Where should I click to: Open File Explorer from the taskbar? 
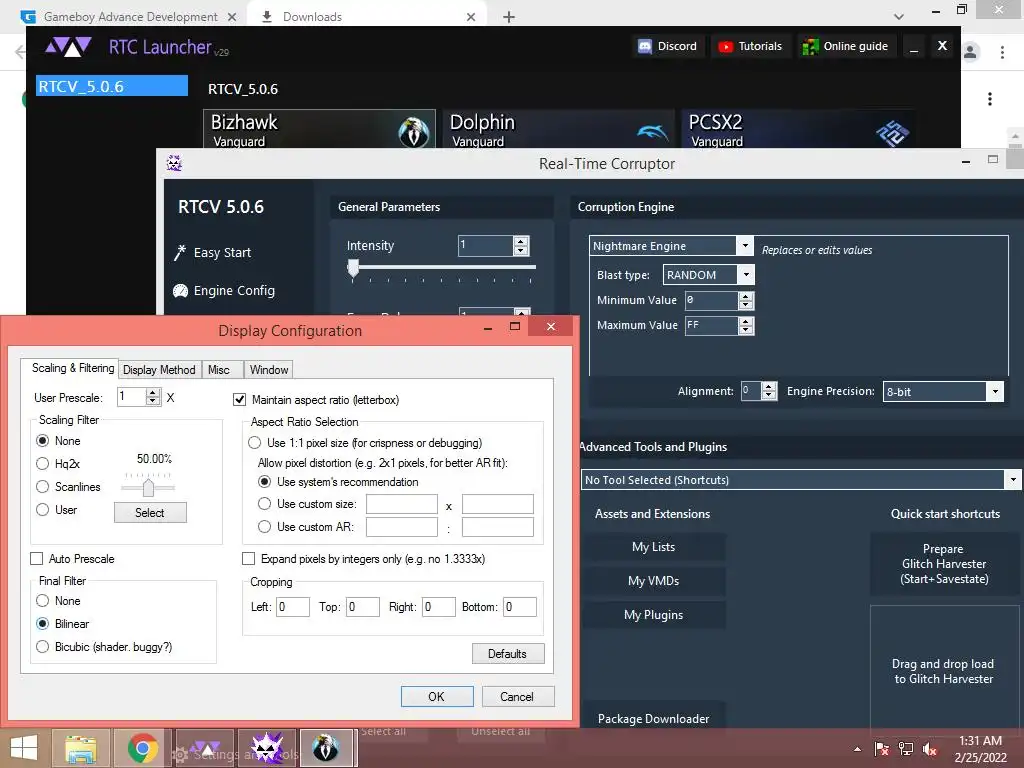click(x=81, y=748)
